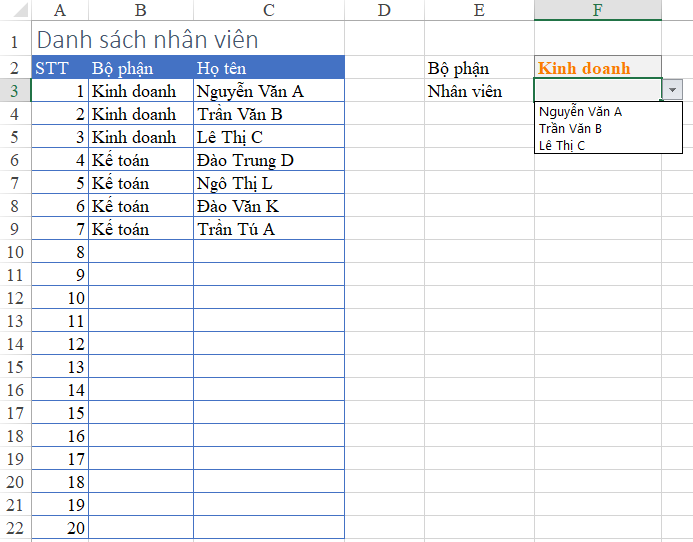The width and height of the screenshot is (693, 542).
Task: Select row header 6
Action: coord(15,160)
